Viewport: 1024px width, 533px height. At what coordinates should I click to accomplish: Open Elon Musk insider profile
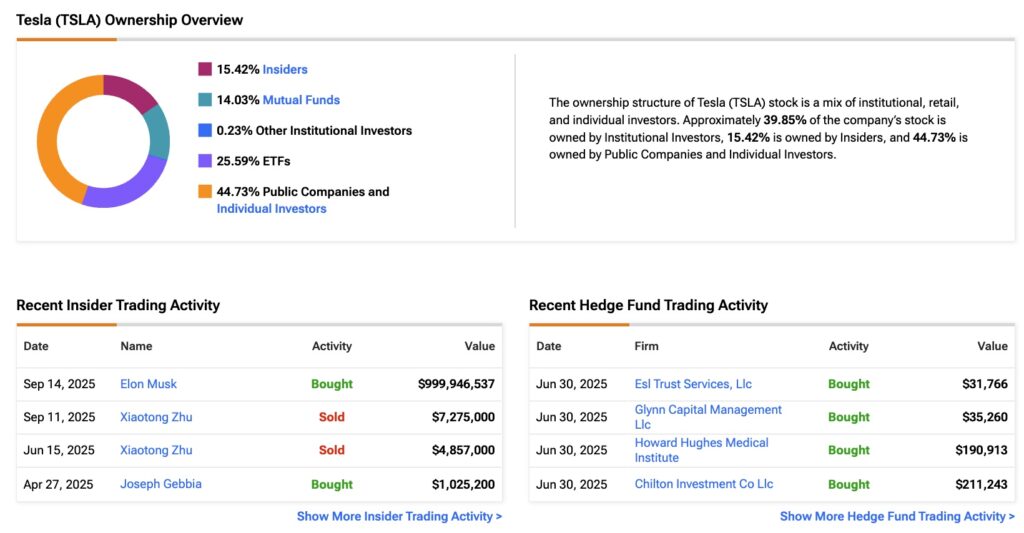[148, 384]
